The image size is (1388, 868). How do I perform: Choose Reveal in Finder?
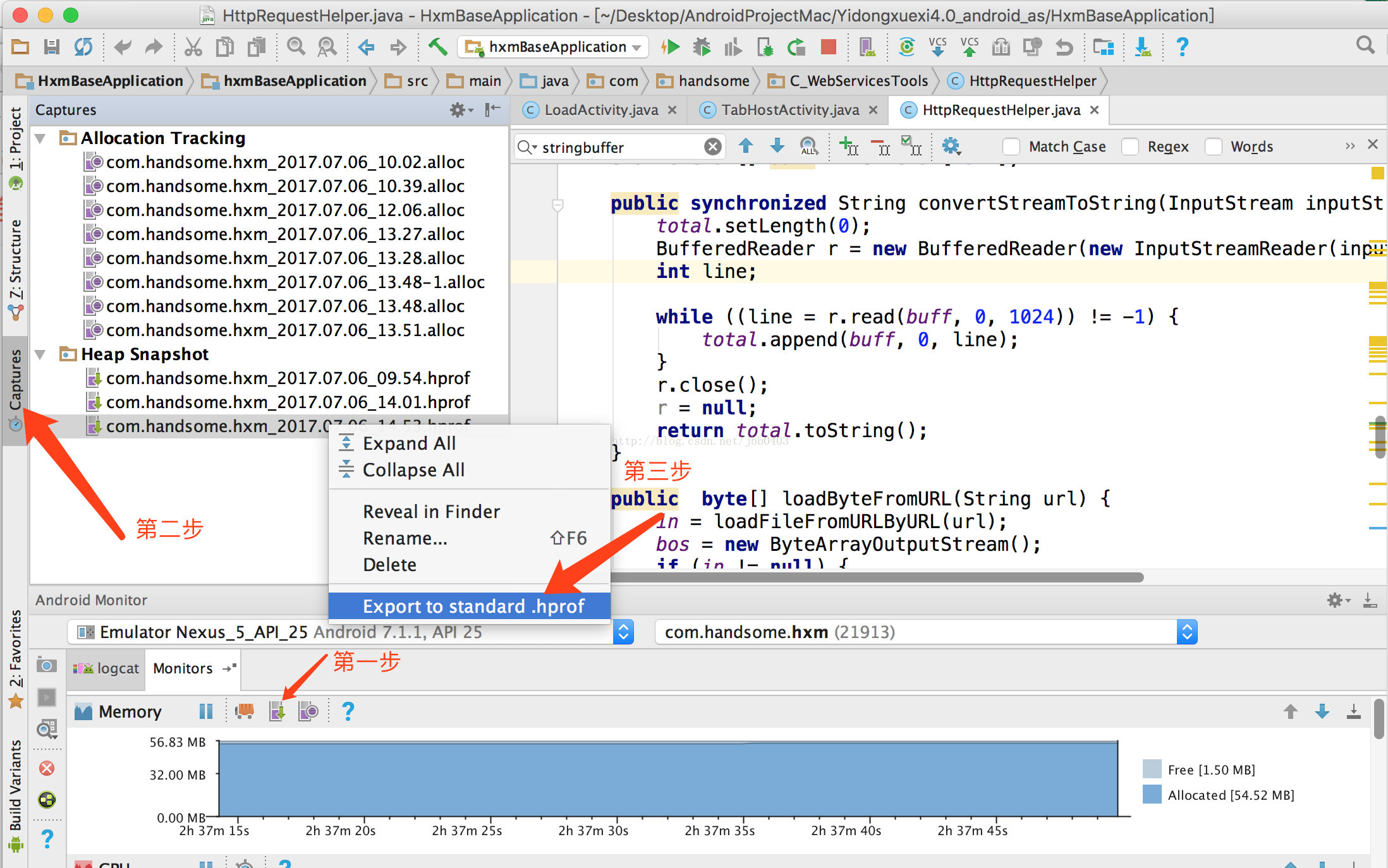(x=468, y=512)
